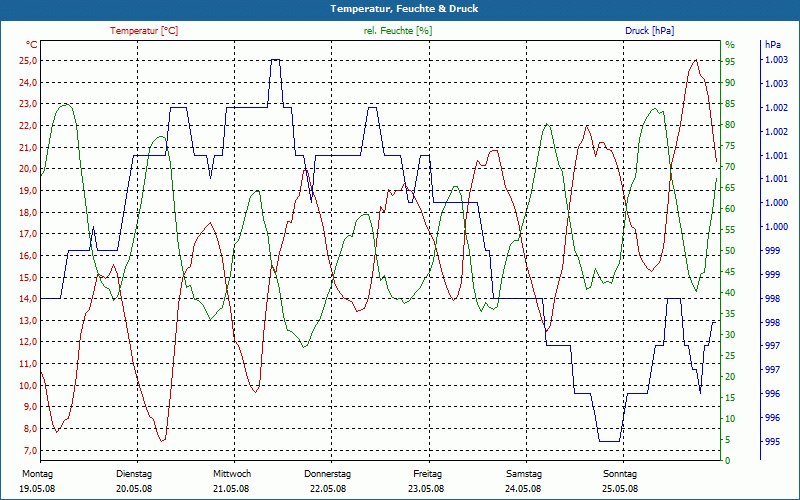Image resolution: width=800 pixels, height=500 pixels.
Task: Click the green '%' unit label atop humidity axis
Action: point(730,44)
